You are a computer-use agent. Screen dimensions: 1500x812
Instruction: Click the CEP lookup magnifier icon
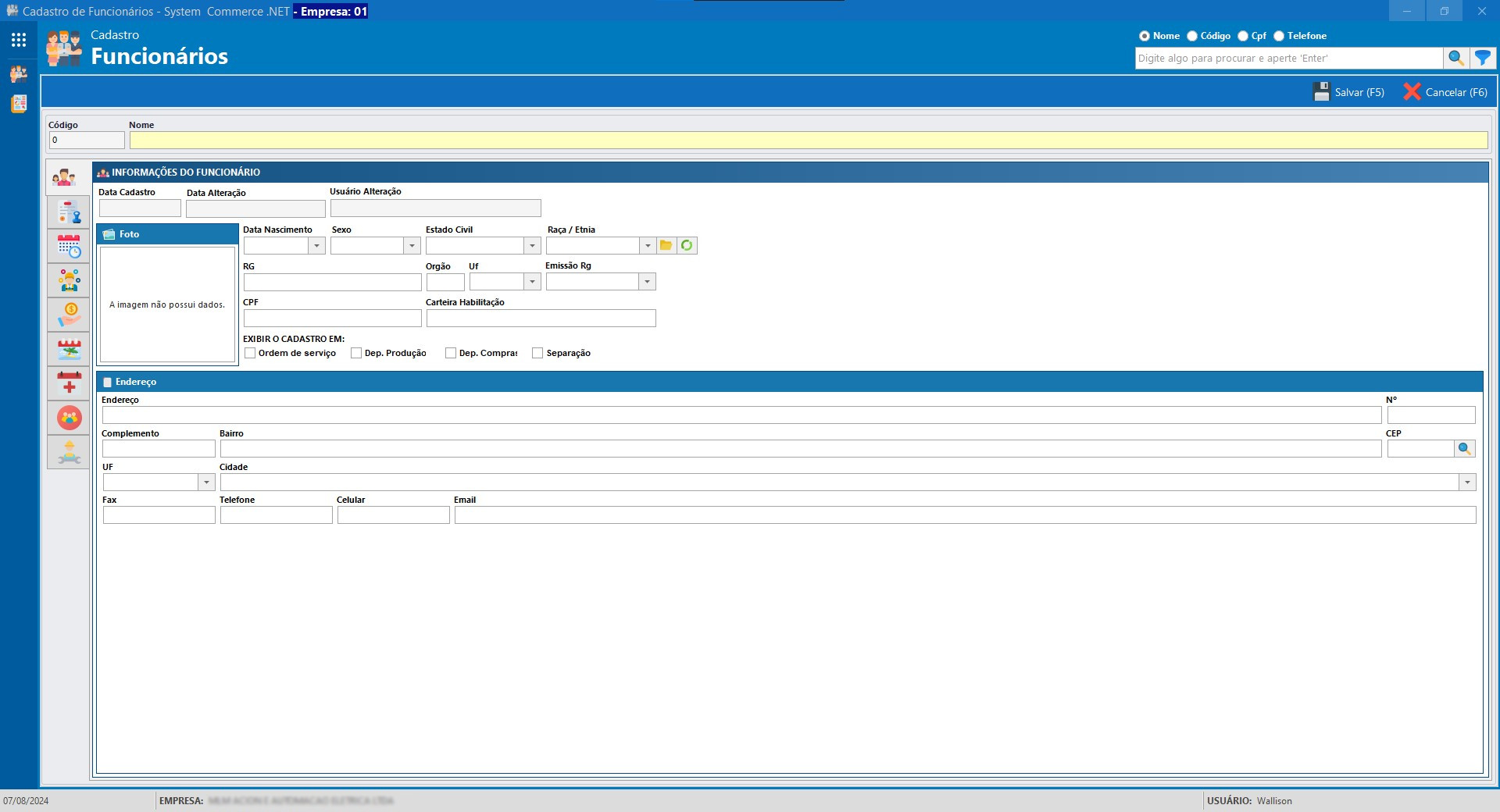pos(1465,449)
